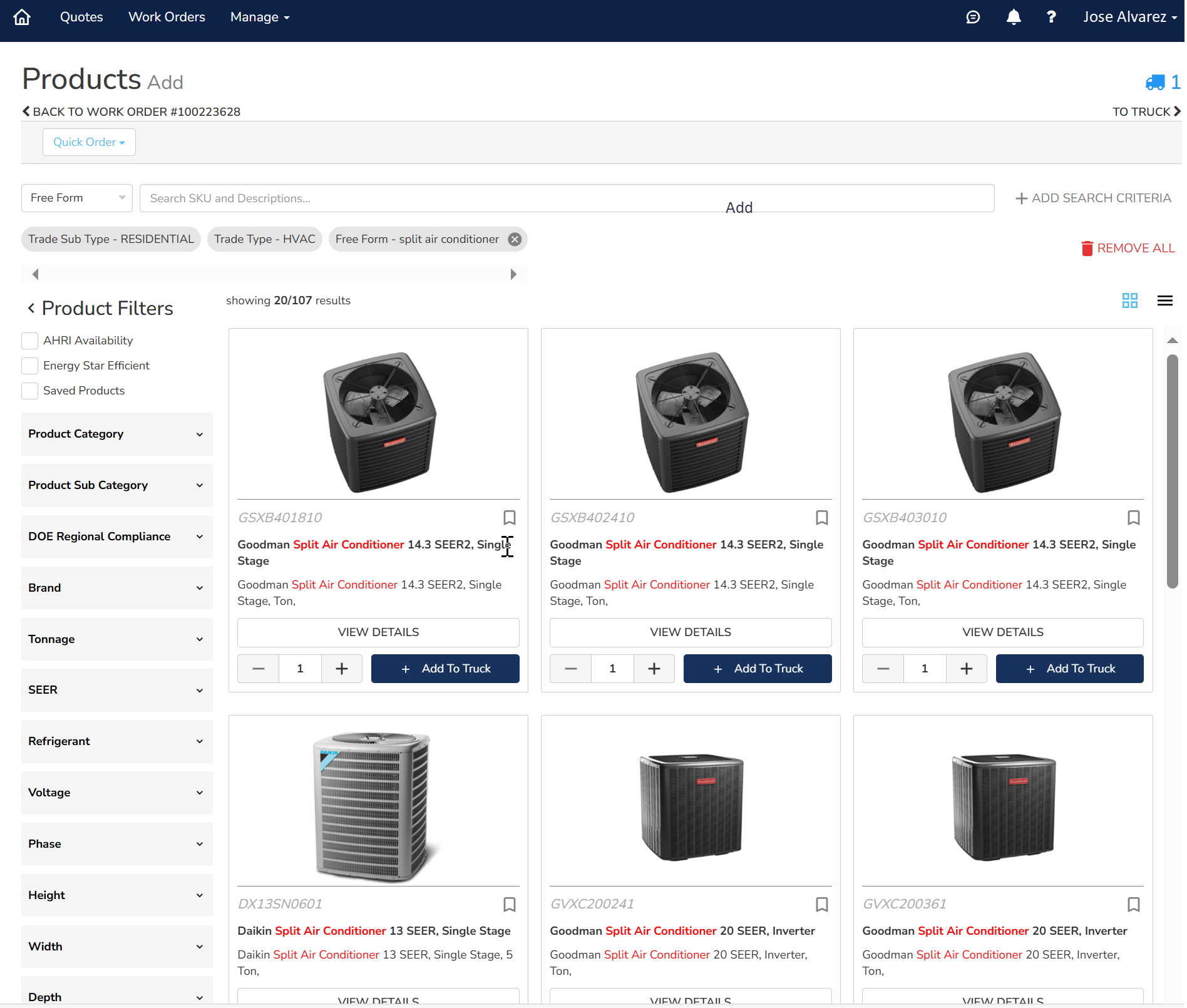Save product GVXC200241 with bookmark
1187x1008 pixels.
pyautogui.click(x=822, y=904)
